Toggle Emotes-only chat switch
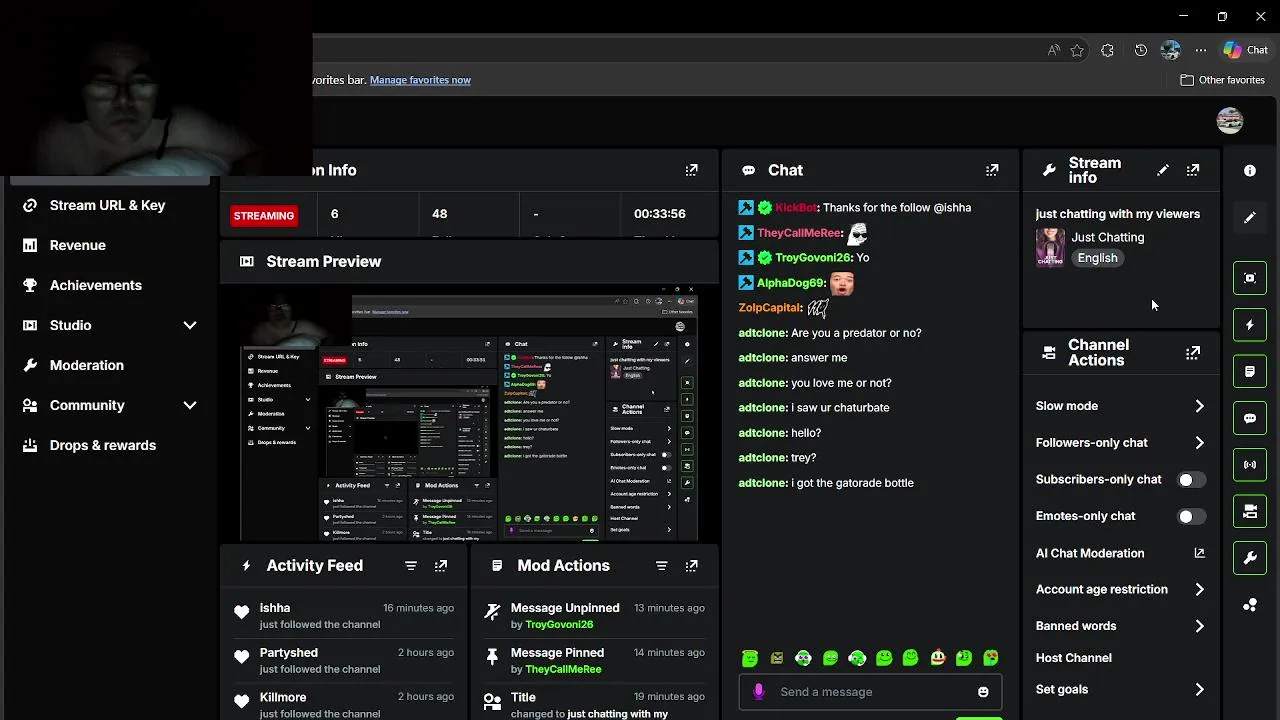This screenshot has width=1280, height=720. click(x=1191, y=516)
